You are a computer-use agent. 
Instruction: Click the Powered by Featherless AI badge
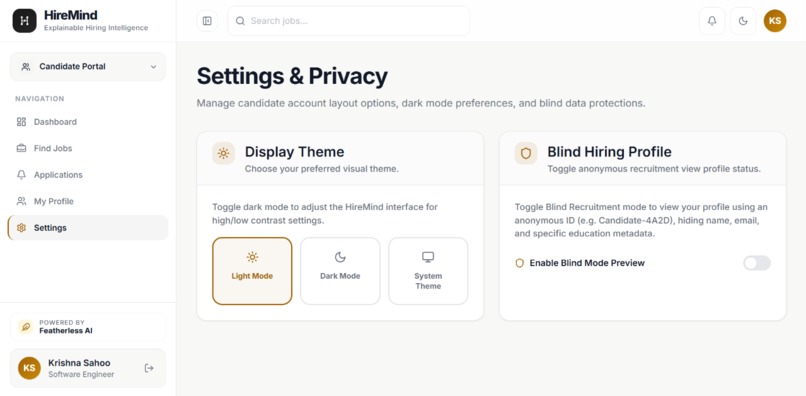[88, 327]
